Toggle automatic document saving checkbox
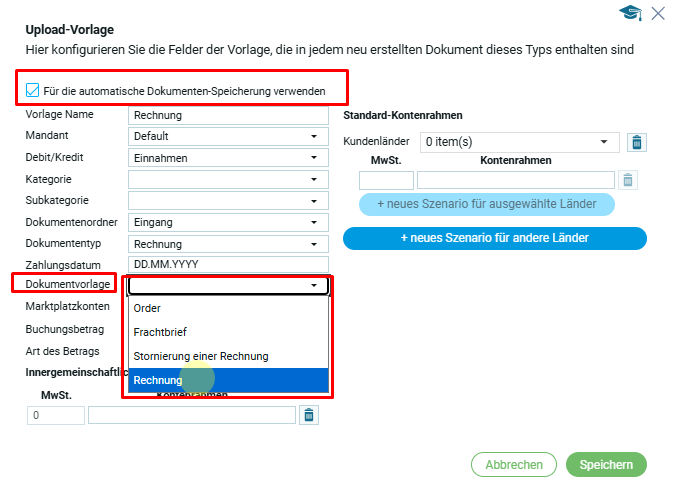The height and width of the screenshot is (500, 673). [33, 91]
